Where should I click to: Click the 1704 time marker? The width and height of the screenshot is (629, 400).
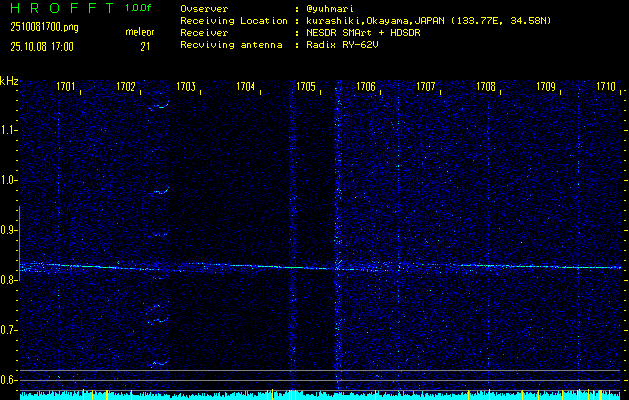(x=246, y=86)
